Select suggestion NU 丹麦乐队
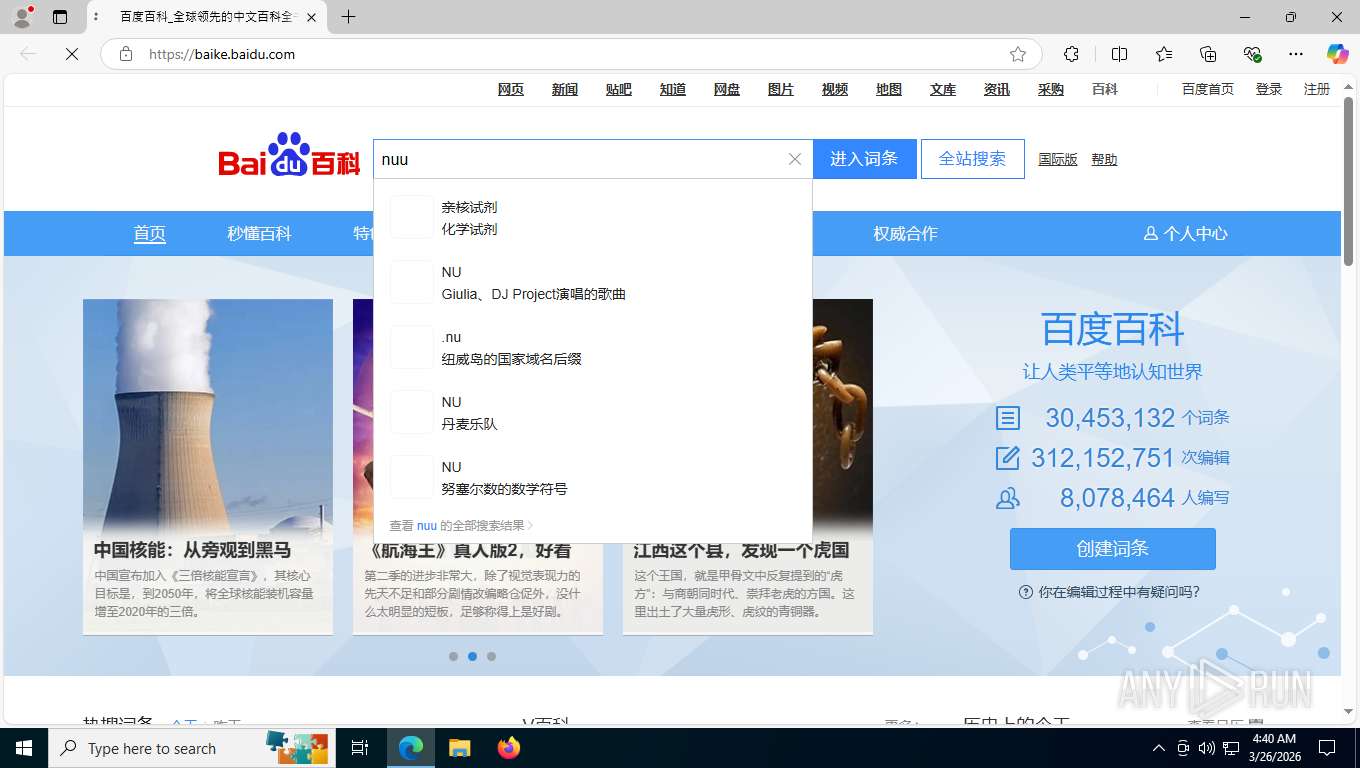The height and width of the screenshot is (768, 1360). (593, 413)
